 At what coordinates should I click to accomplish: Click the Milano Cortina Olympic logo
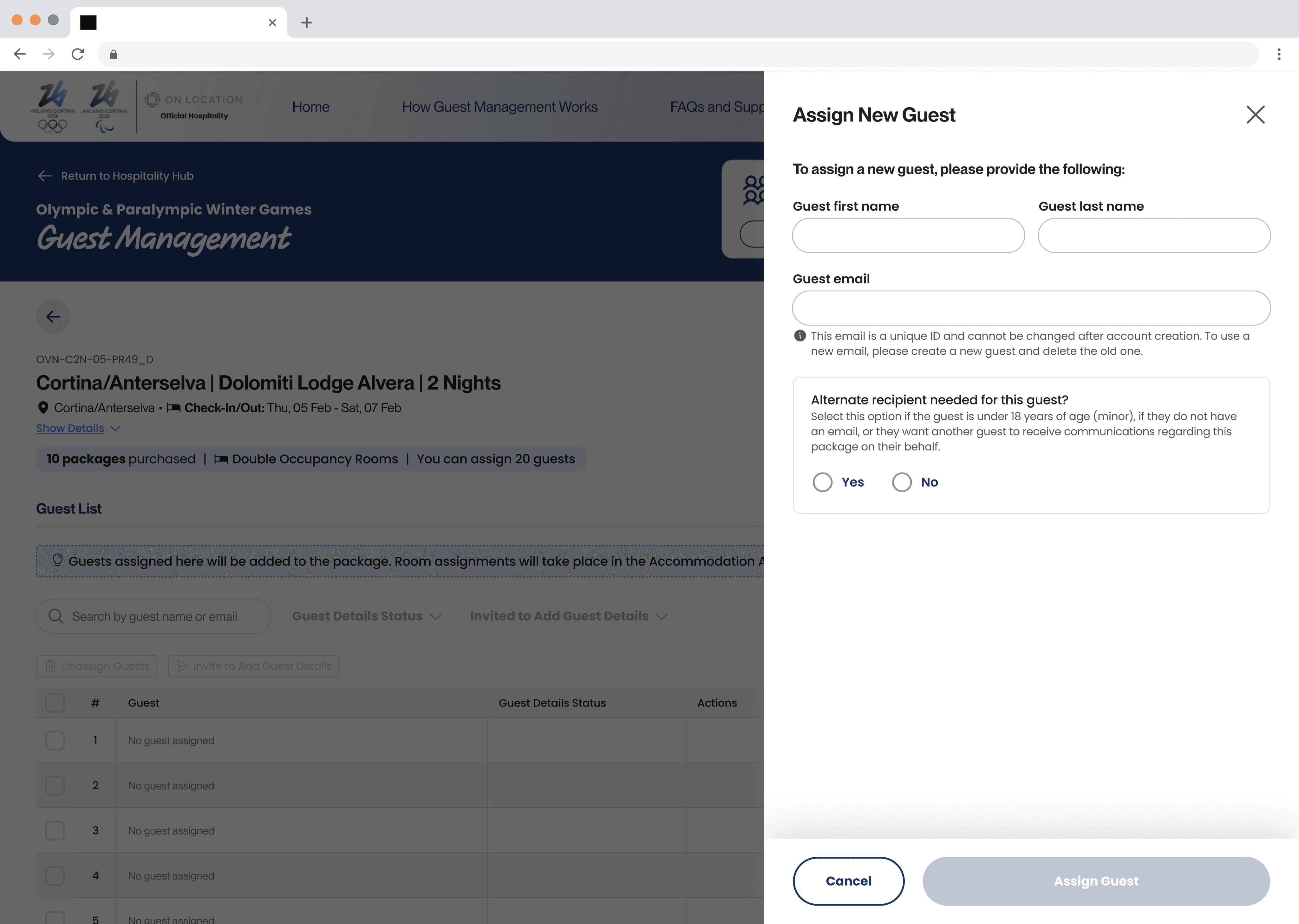(53, 106)
